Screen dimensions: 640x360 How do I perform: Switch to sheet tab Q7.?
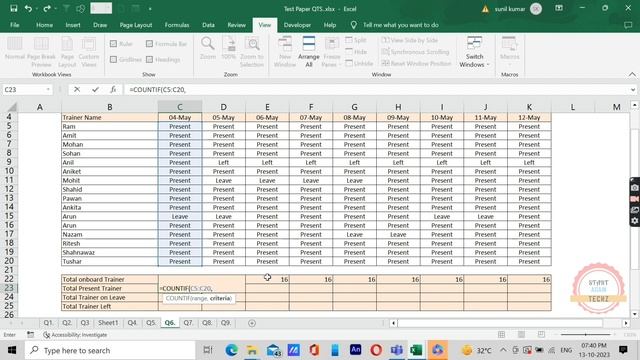click(188, 322)
